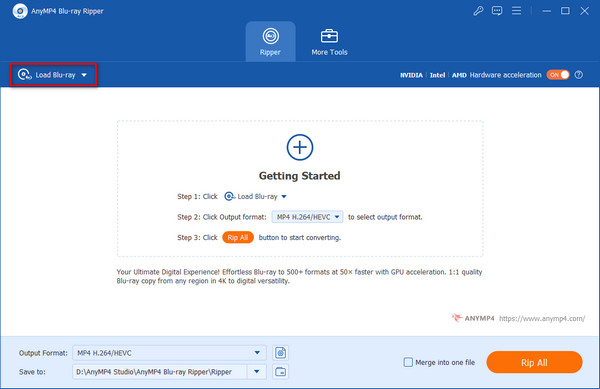Open the Step 2 MP4 H.264/HEVC dropdown

307,217
